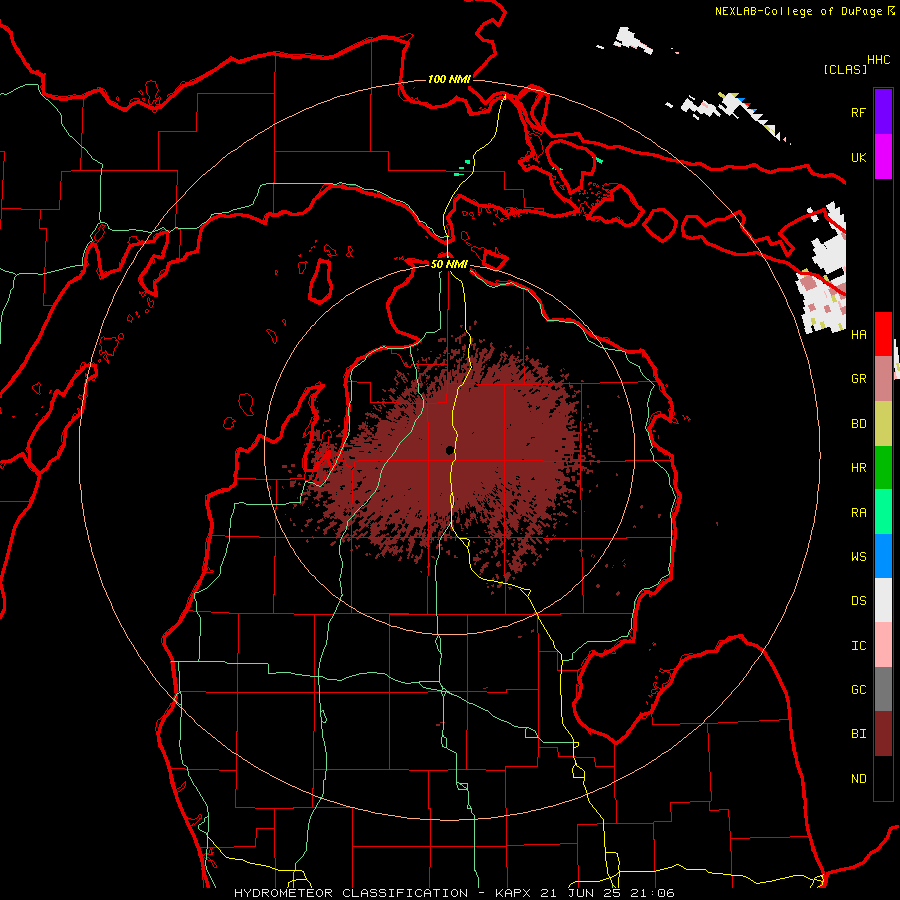Click the NEXLAB-College of DuPage credit text
The image size is (900, 900).
click(798, 11)
